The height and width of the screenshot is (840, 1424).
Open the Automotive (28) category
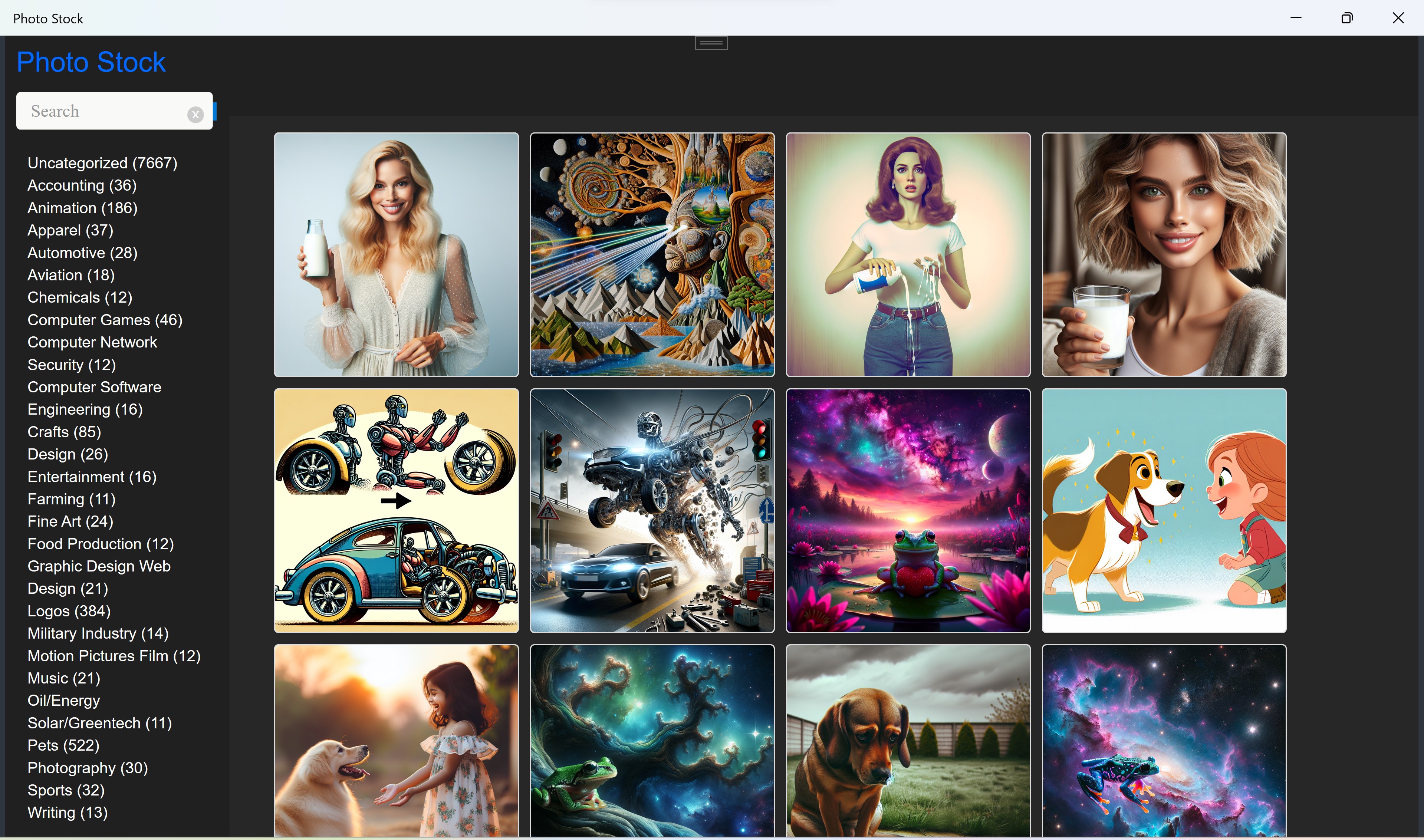point(83,253)
